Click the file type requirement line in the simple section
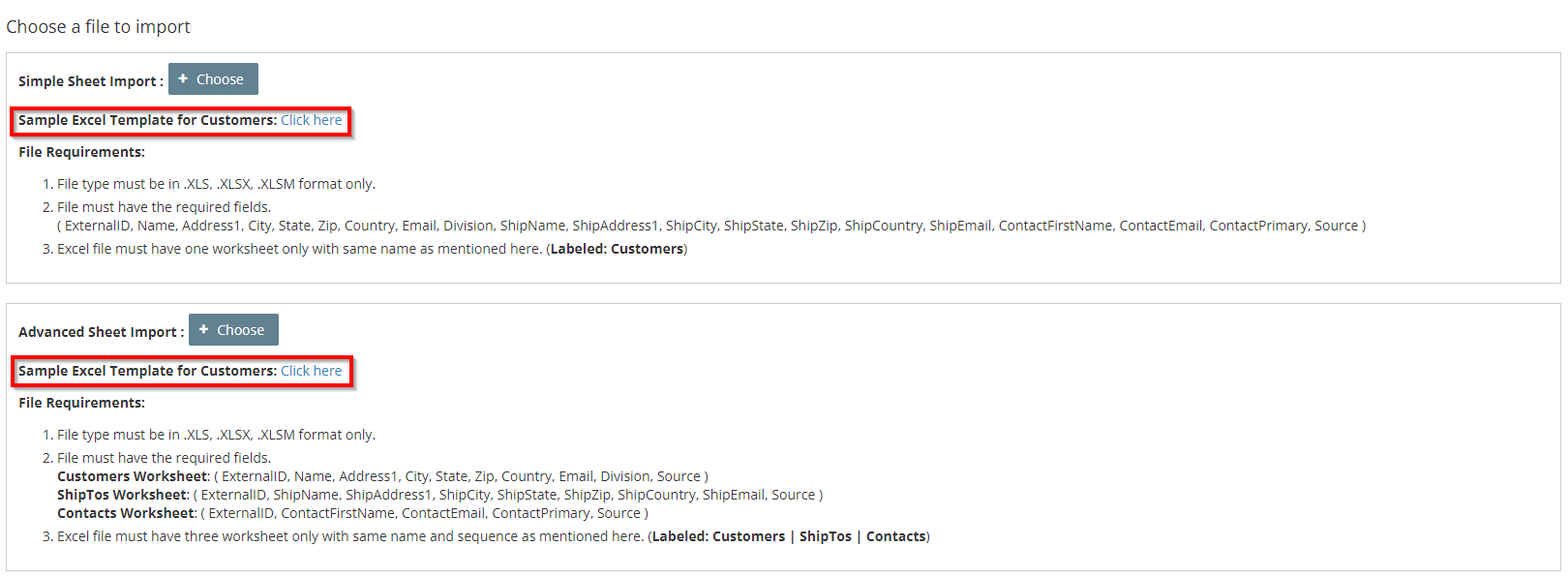1568x577 pixels. click(216, 184)
